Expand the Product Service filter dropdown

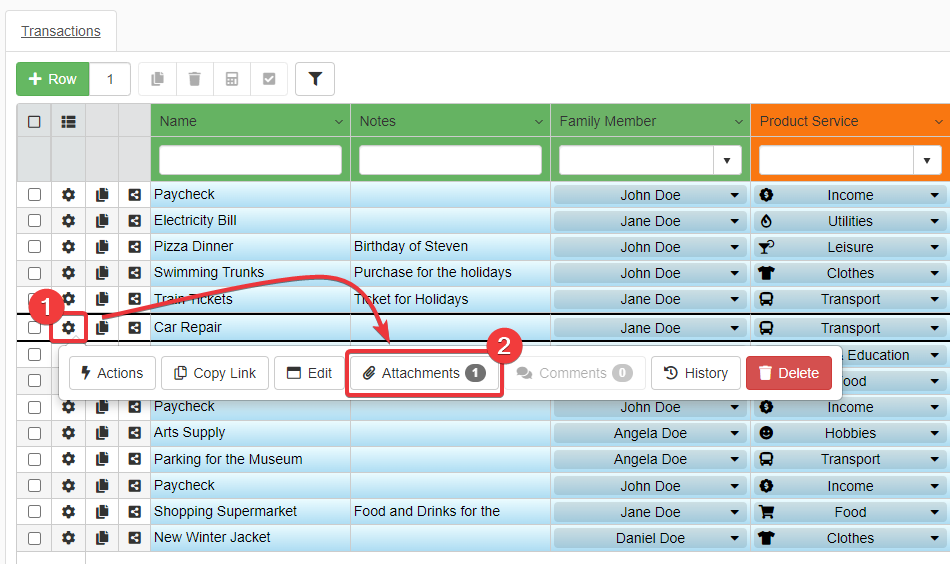pos(927,160)
